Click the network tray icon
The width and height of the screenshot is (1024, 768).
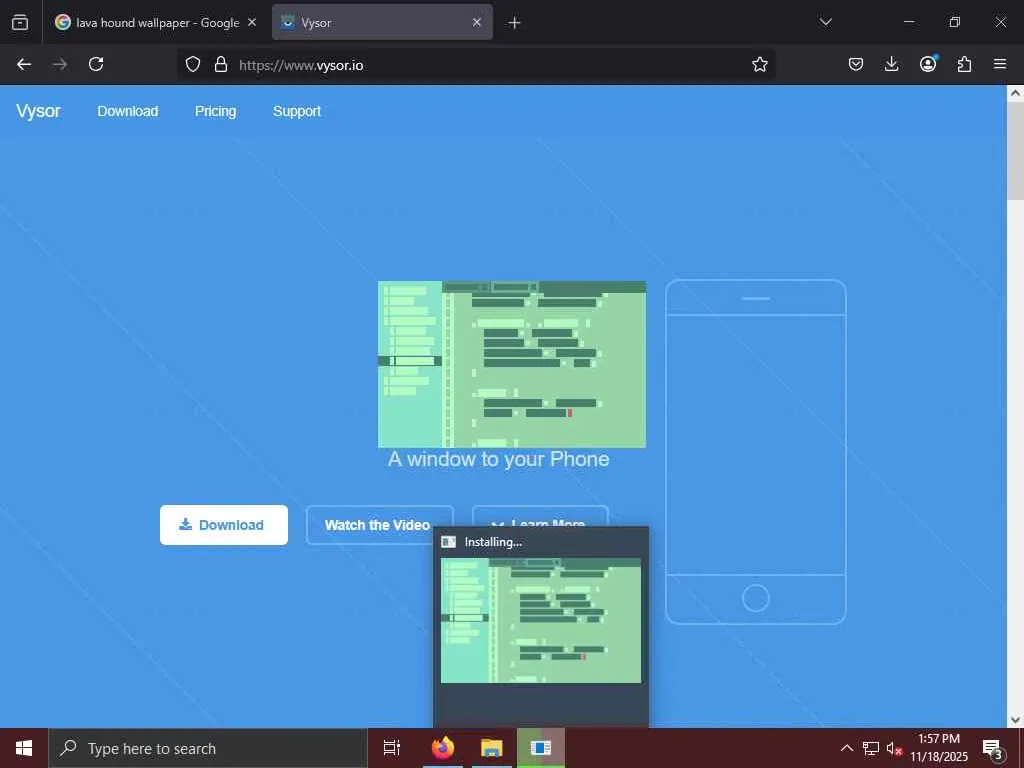(x=871, y=748)
